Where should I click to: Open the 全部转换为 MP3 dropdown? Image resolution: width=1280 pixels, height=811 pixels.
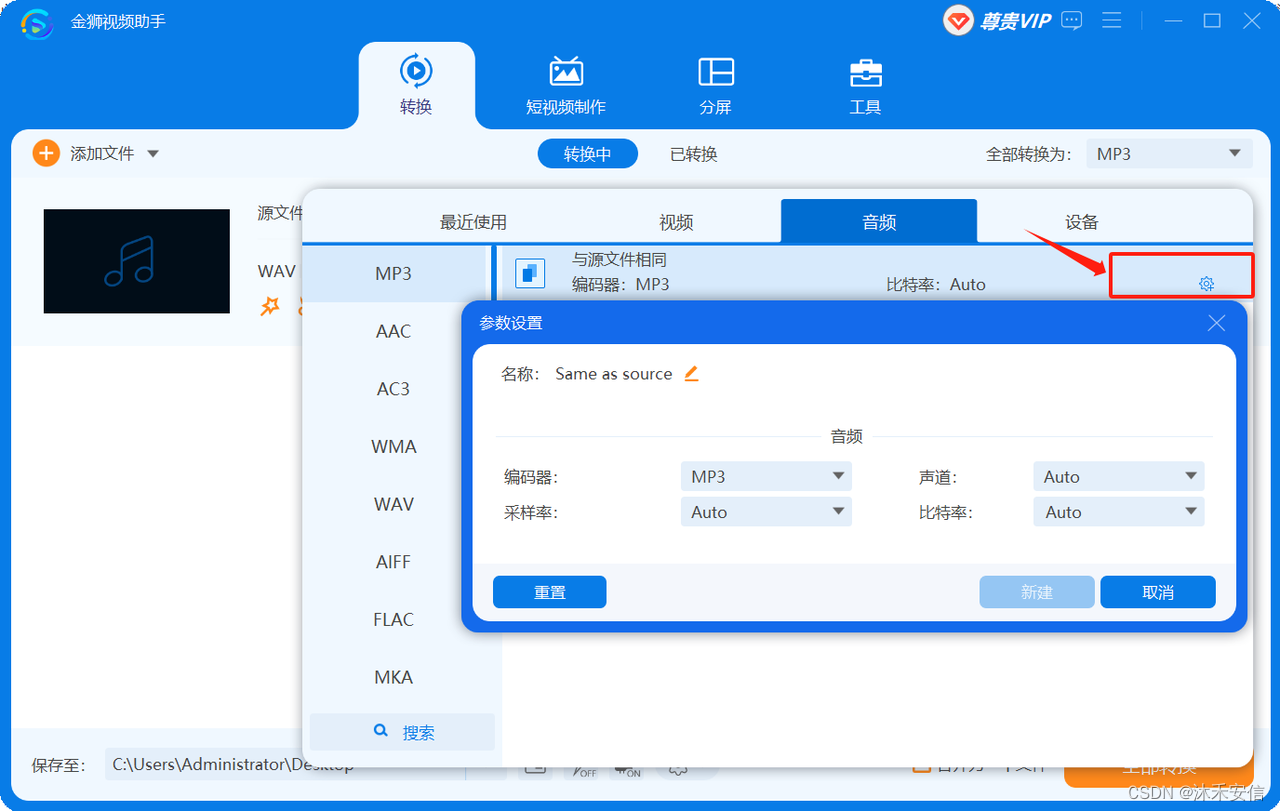point(1168,154)
